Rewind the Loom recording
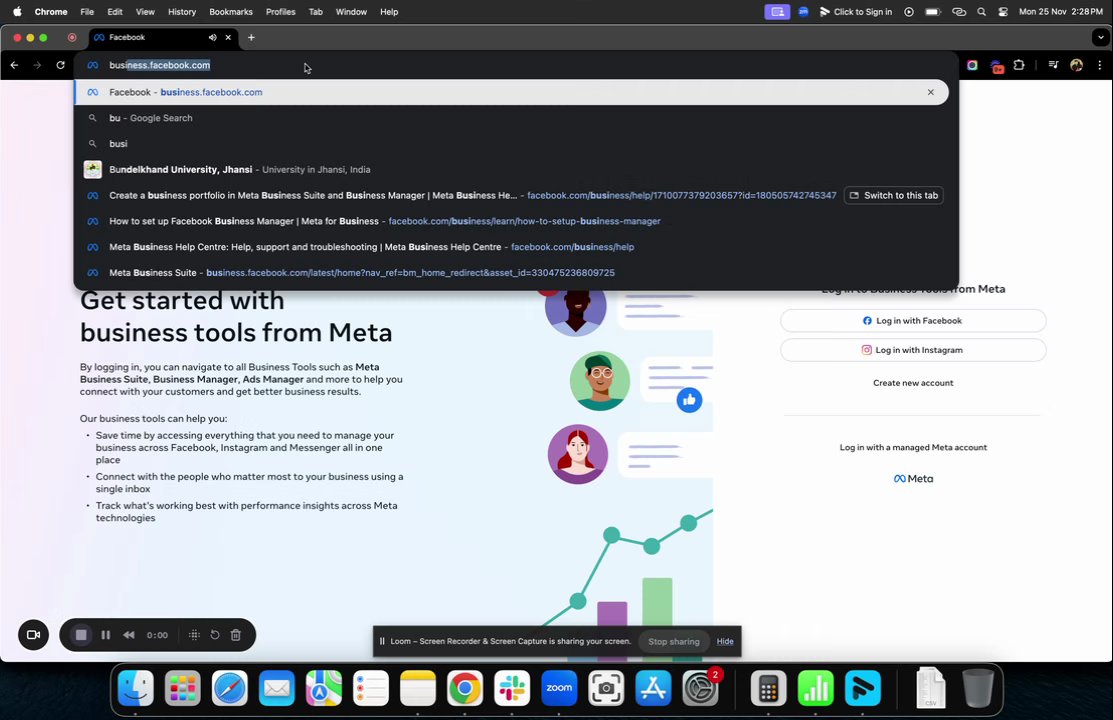This screenshot has width=1113, height=720. (128, 635)
